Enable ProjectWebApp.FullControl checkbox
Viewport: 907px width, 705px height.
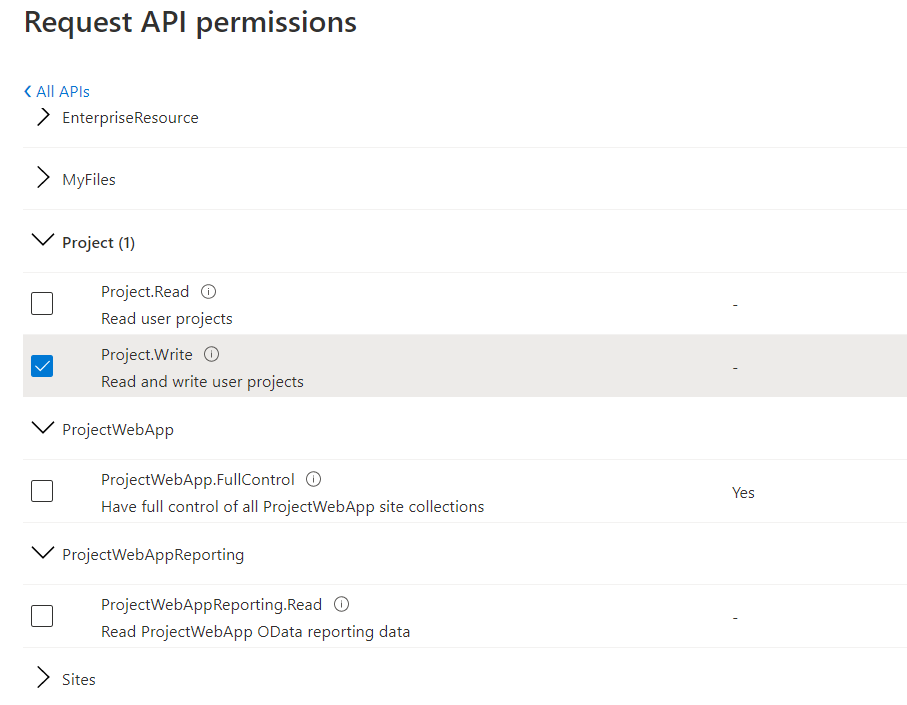point(42,491)
